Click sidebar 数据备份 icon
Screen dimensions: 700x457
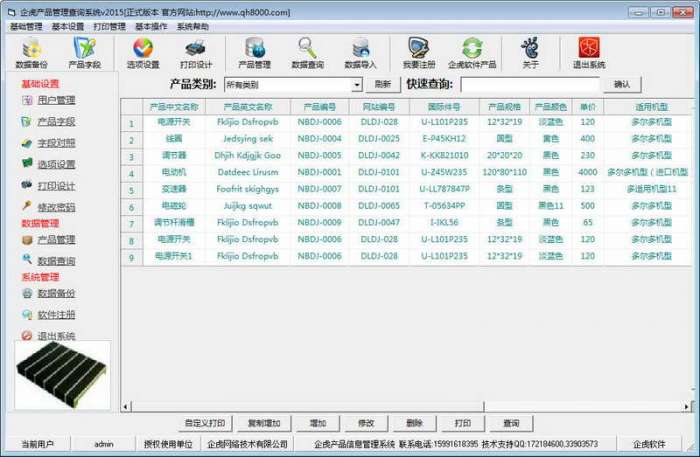(x=27, y=293)
